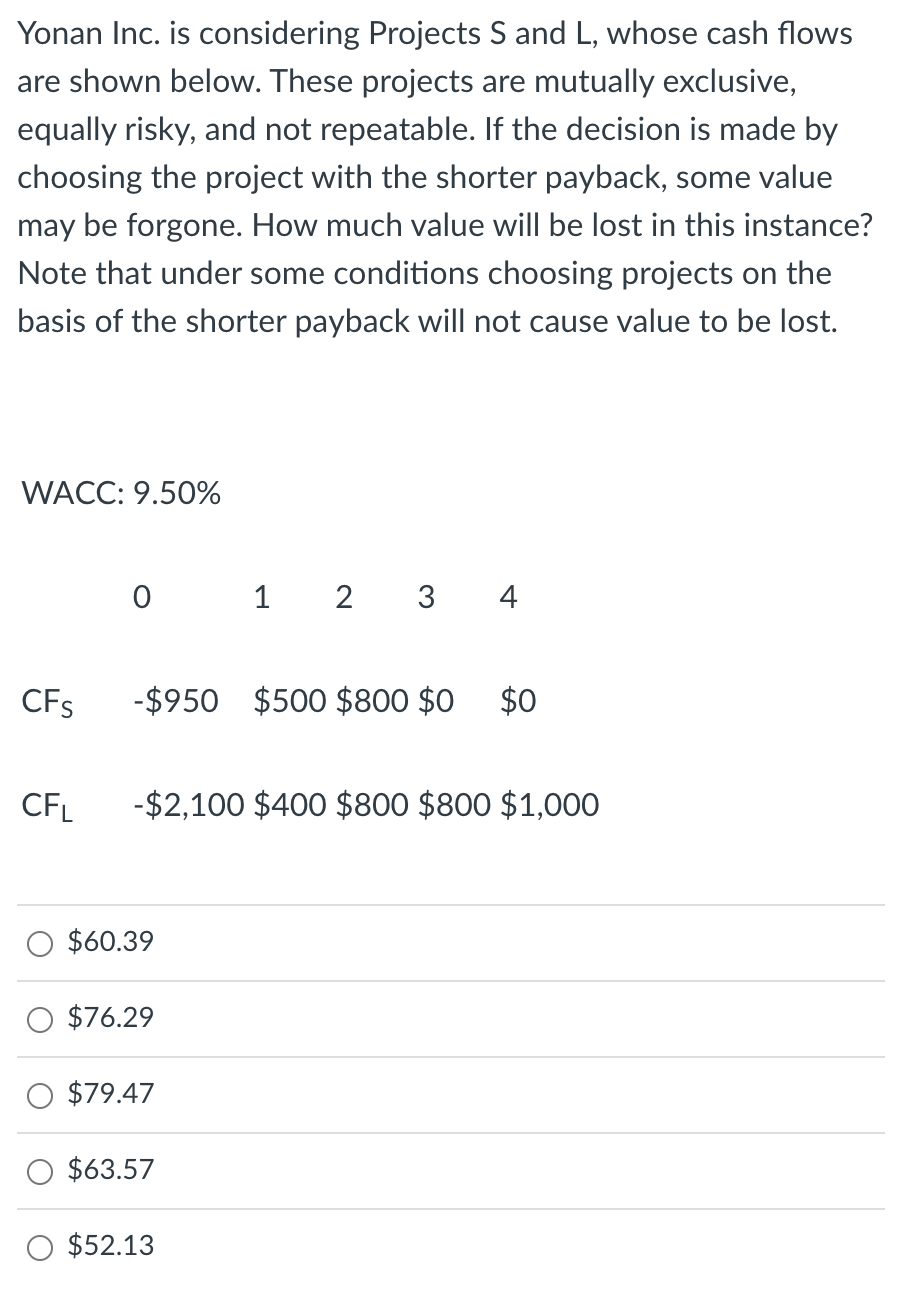Click the -$2,100 initial cash flow
The width and height of the screenshot is (901, 1292).
[x=188, y=804]
